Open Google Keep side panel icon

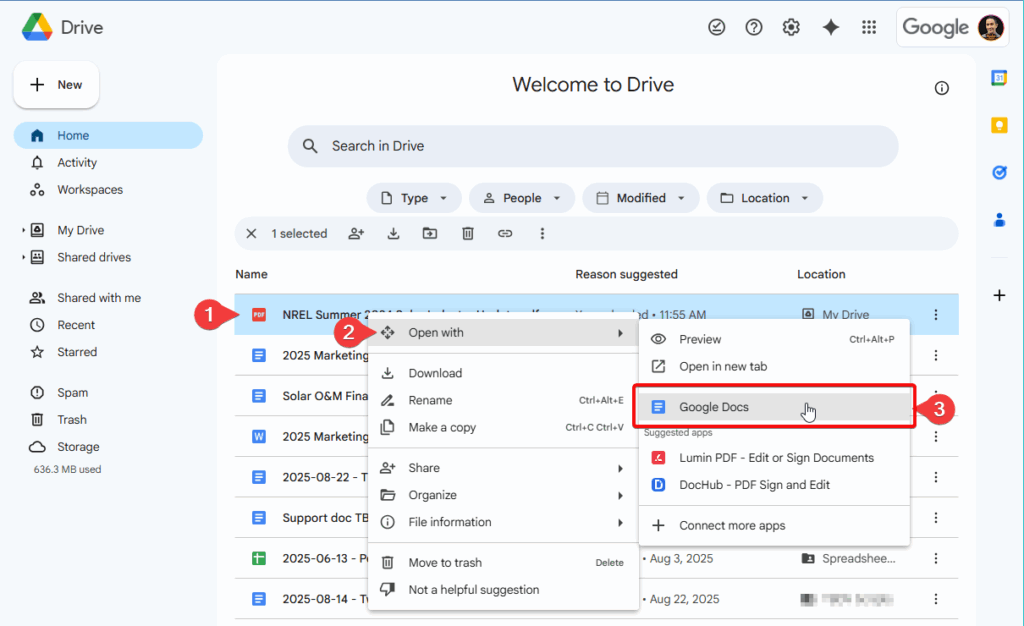(999, 125)
